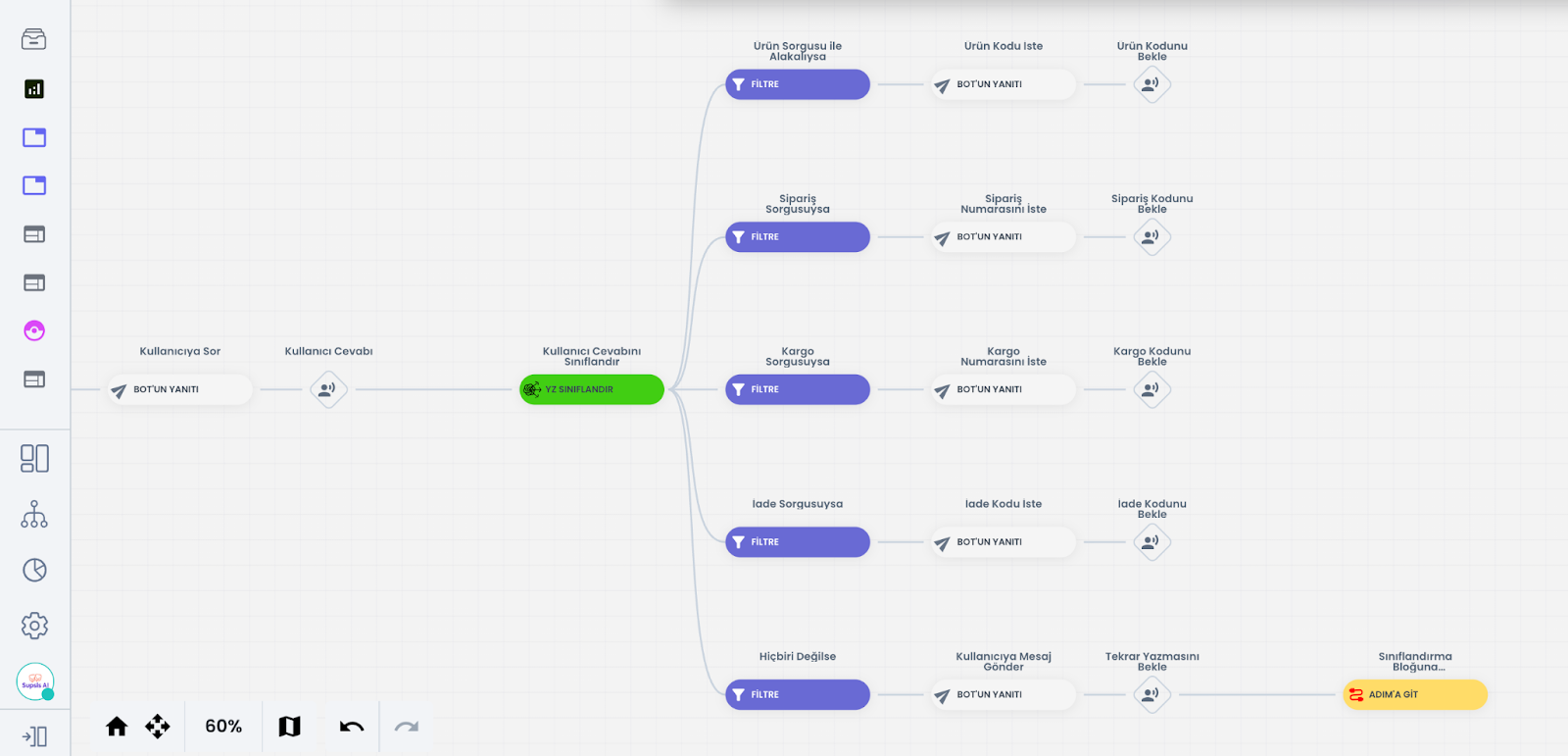Click the Kullanıcı Cevabı wait-for-user diamond
This screenshot has width=1568, height=756.
coord(328,389)
